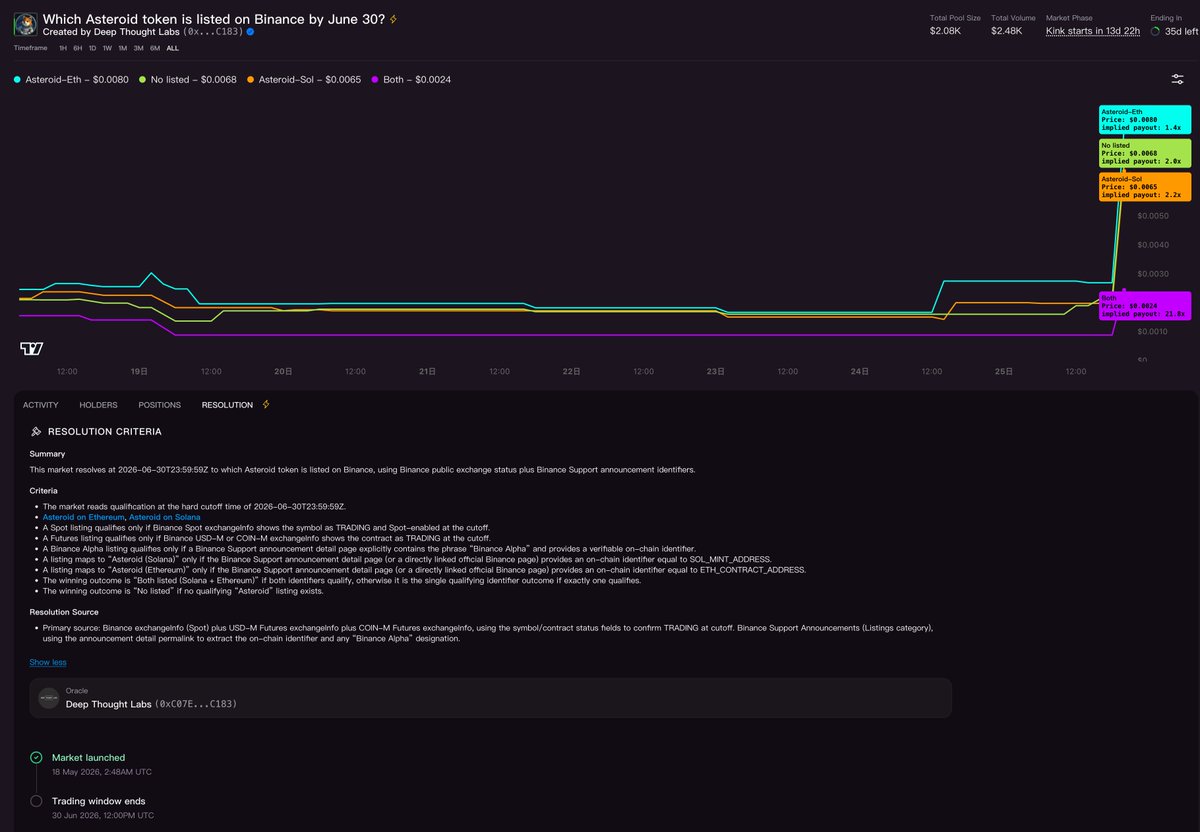Image resolution: width=1200 pixels, height=832 pixels.
Task: Toggle the Asteroid-Sol legend series
Action: click(x=304, y=79)
